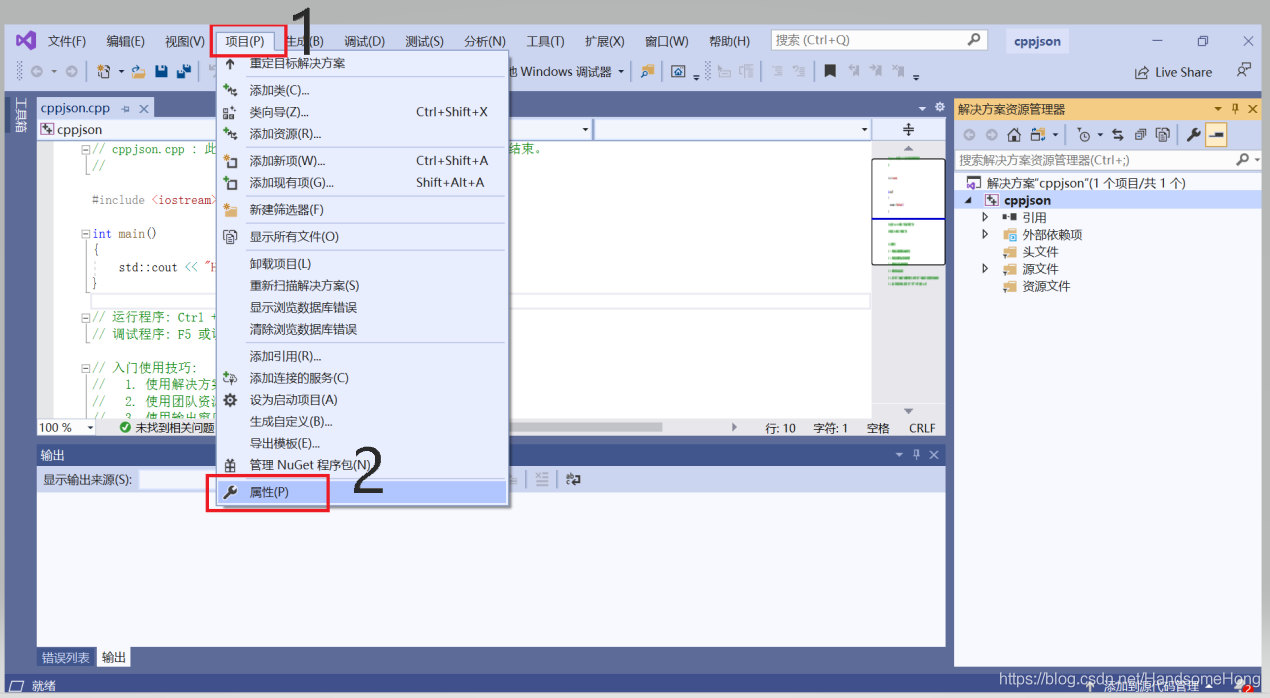Click the Live Share button
The height and width of the screenshot is (698, 1270).
pos(1173,72)
